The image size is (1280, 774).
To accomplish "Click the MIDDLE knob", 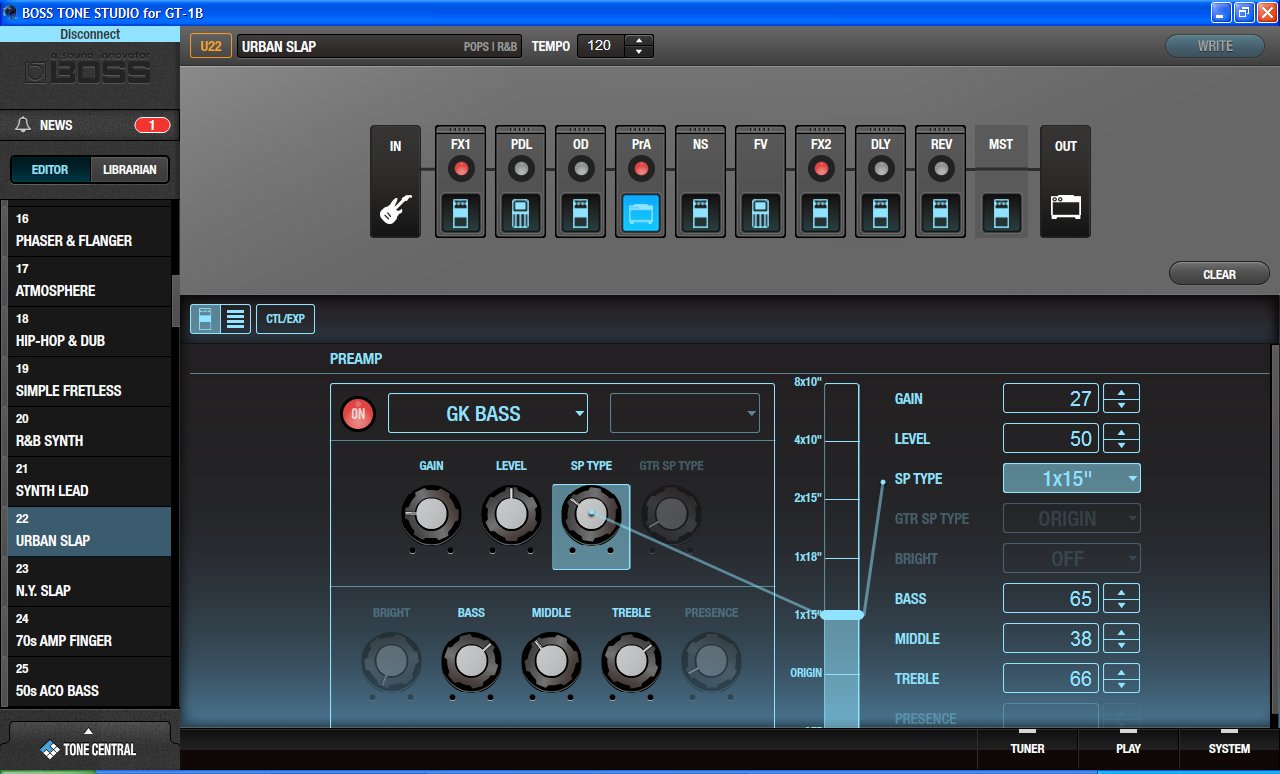I will (x=551, y=661).
